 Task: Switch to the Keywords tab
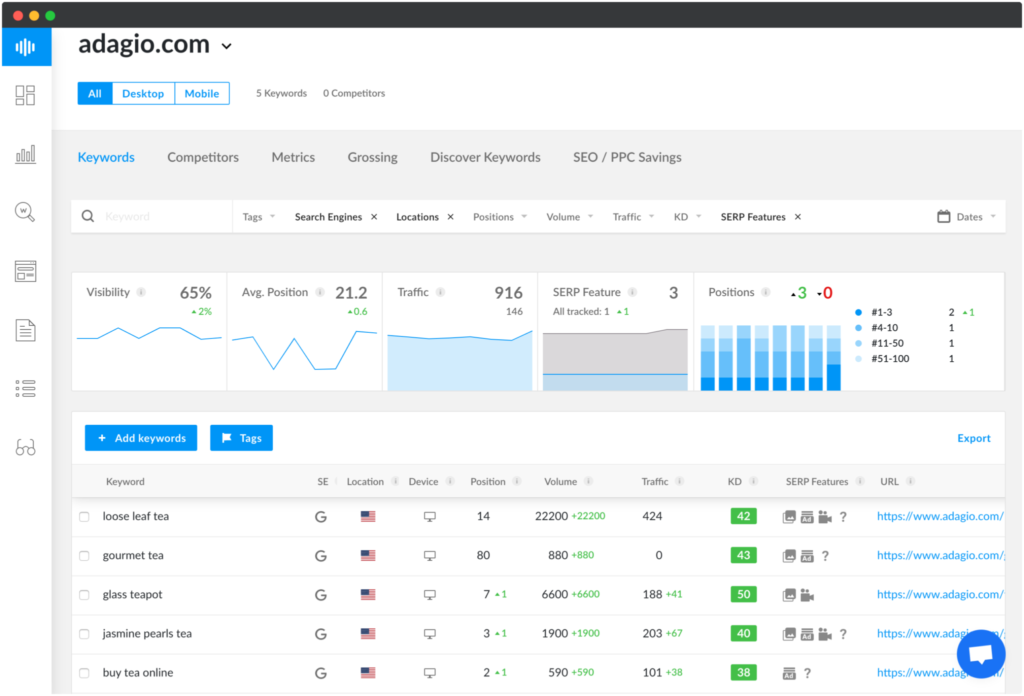coord(106,157)
